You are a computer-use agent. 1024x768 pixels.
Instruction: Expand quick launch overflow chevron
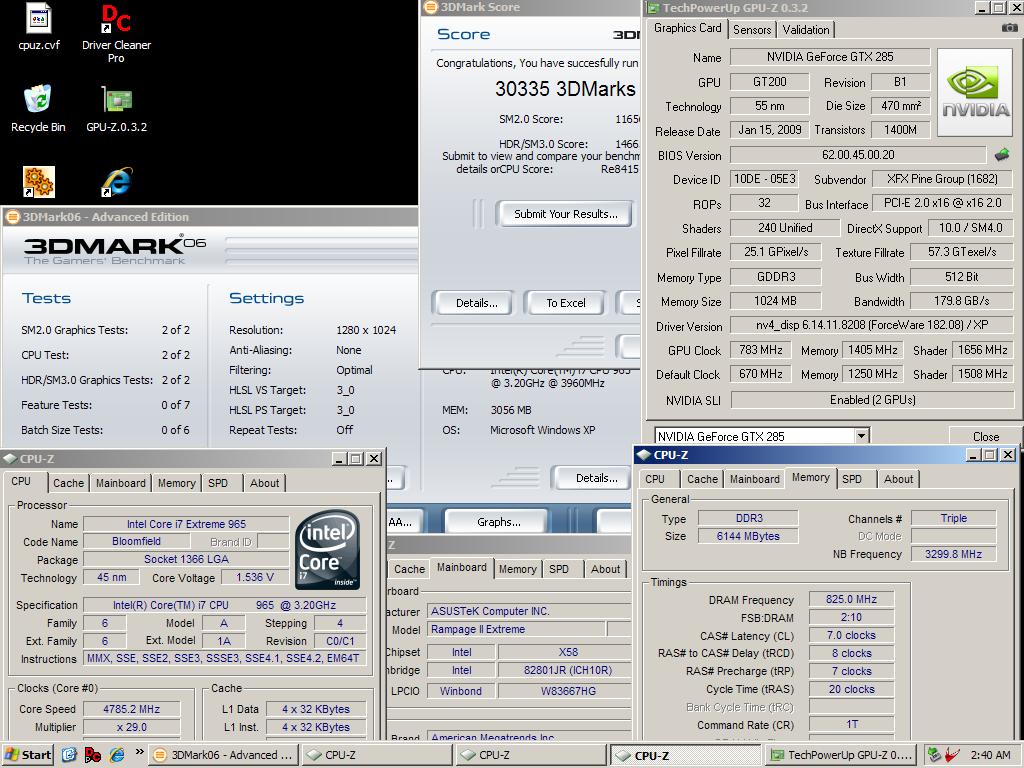(x=139, y=752)
